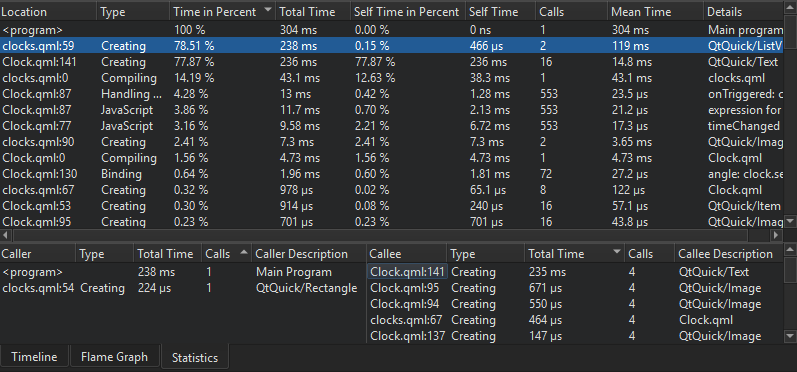This screenshot has height=372, width=797.
Task: Click the horizontal scroll right arrow
Action: pyautogui.click(x=776, y=235)
